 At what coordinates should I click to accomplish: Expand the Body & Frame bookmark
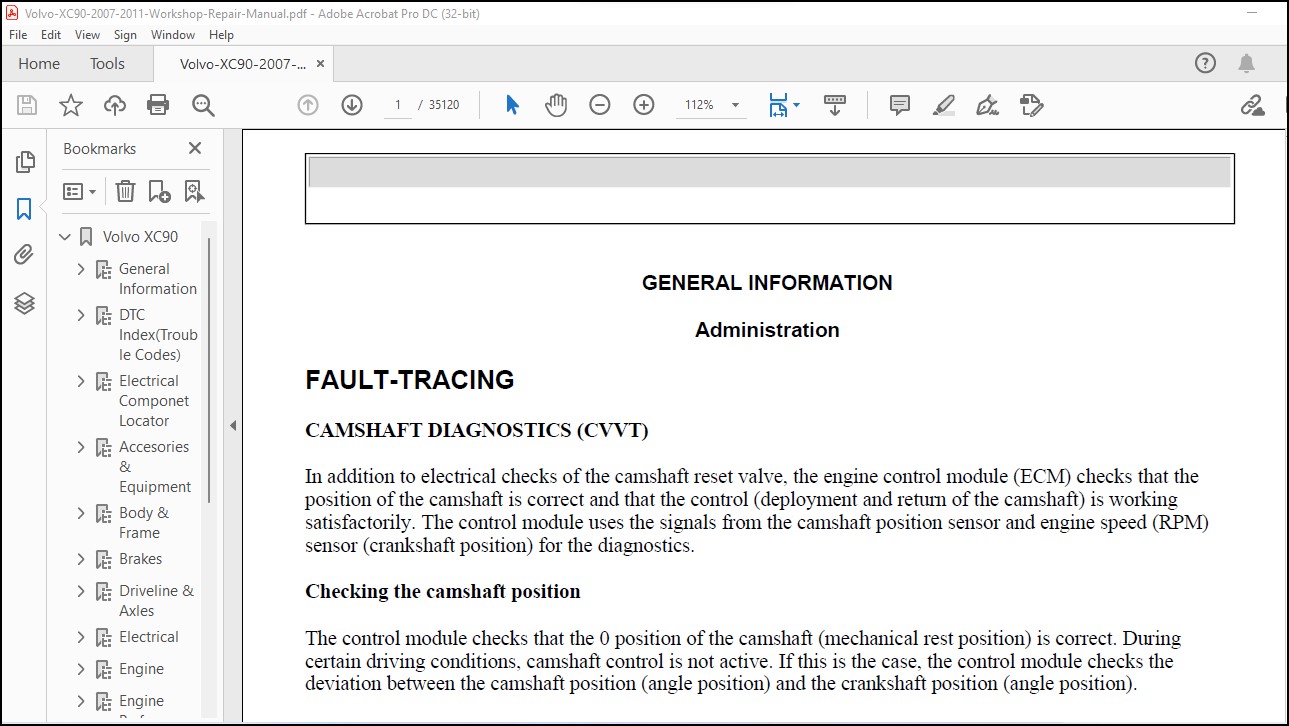coord(82,513)
